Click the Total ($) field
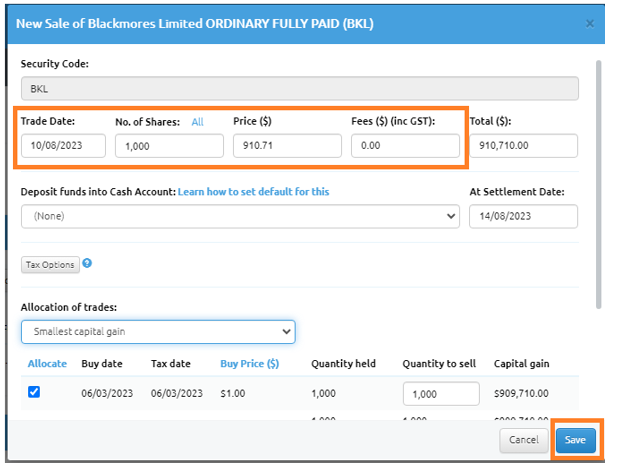 click(523, 146)
